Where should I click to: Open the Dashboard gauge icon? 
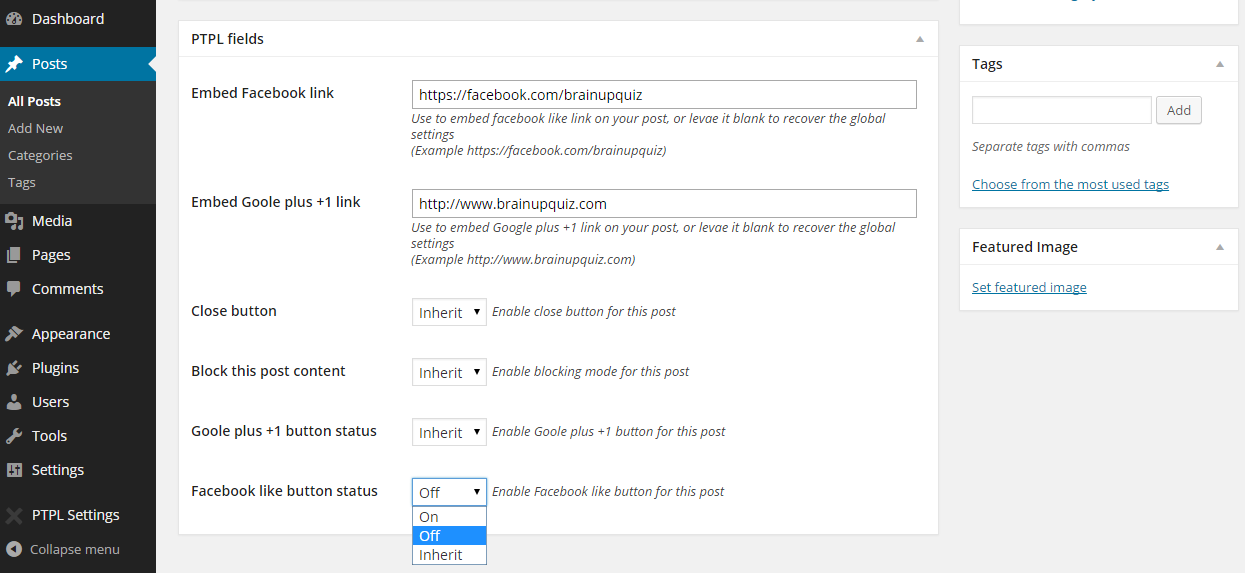(14, 19)
